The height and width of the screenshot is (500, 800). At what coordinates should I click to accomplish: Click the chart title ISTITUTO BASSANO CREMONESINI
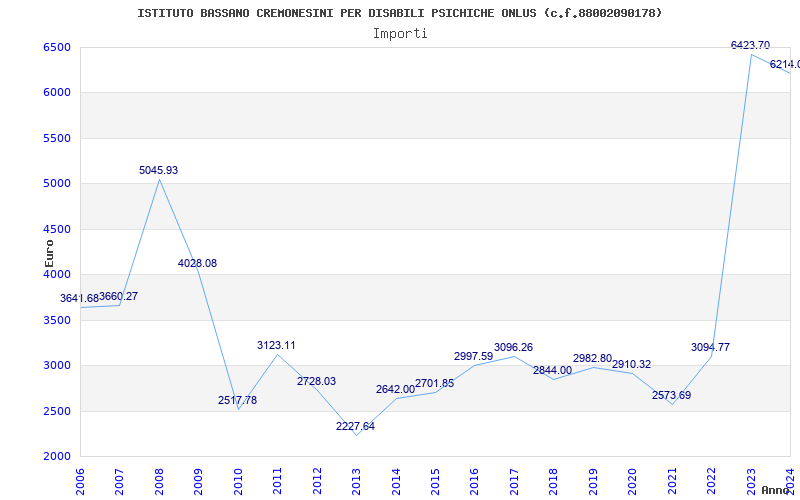coord(399,13)
